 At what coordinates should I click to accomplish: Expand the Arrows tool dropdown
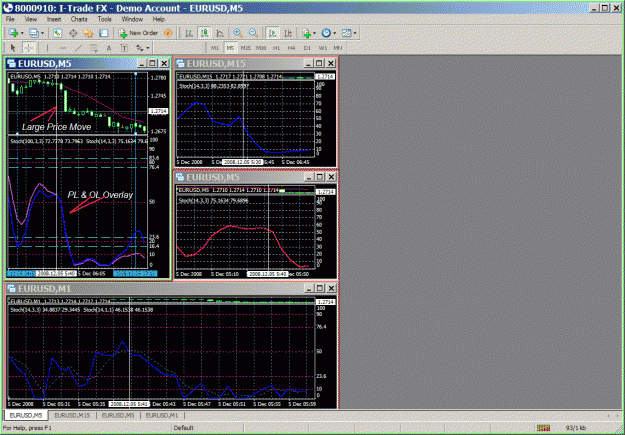tap(148, 48)
